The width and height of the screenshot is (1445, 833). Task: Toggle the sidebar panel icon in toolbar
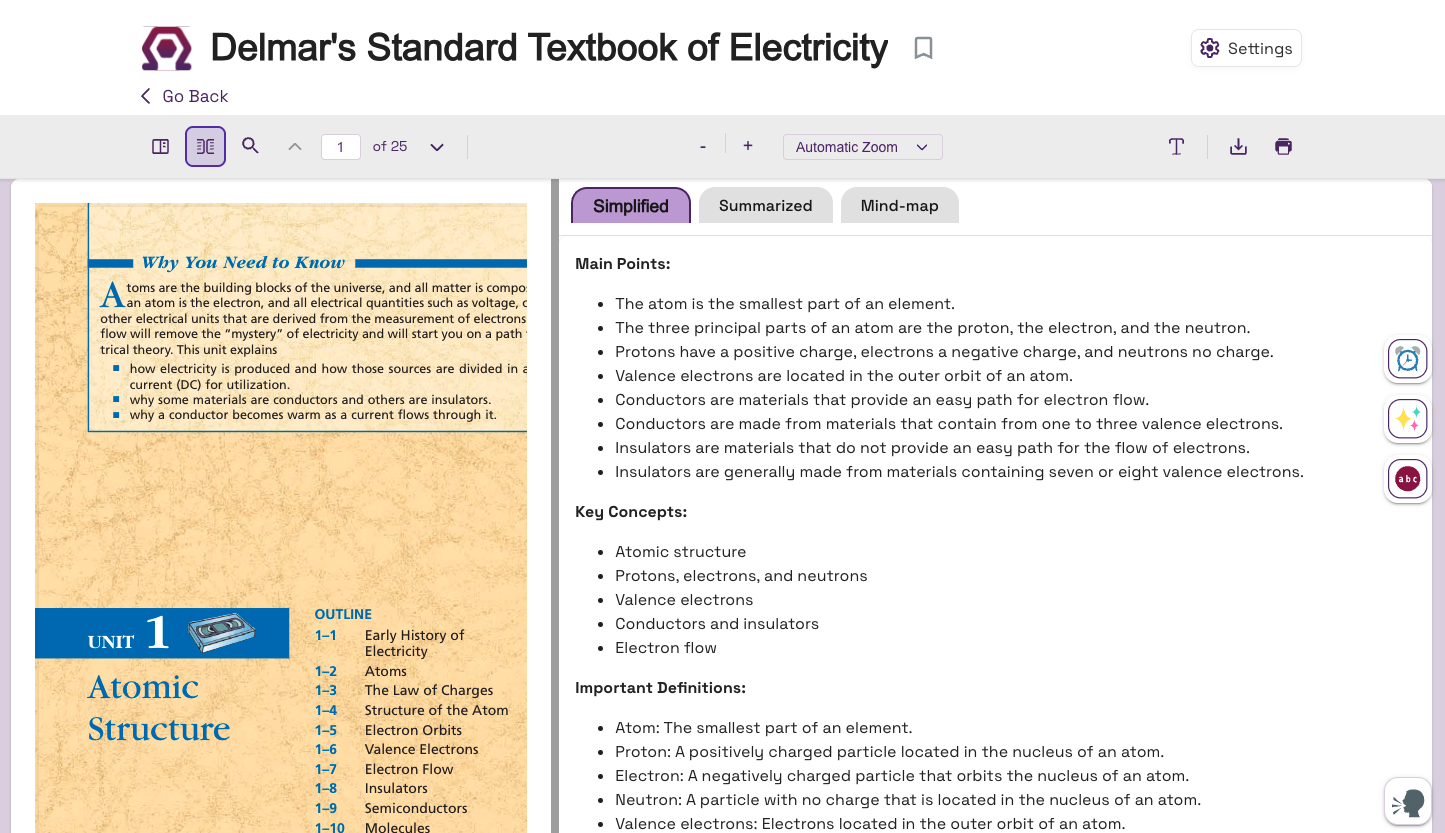point(160,147)
